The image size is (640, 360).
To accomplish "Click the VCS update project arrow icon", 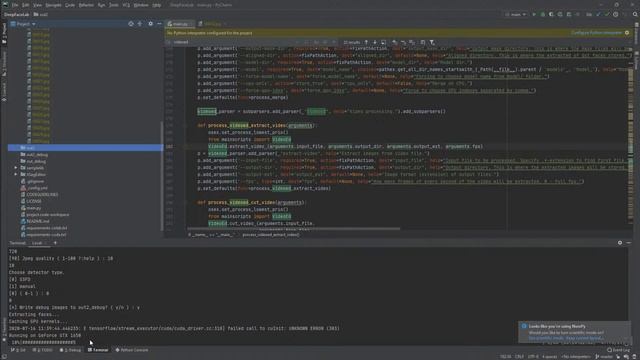I will 598,14.
